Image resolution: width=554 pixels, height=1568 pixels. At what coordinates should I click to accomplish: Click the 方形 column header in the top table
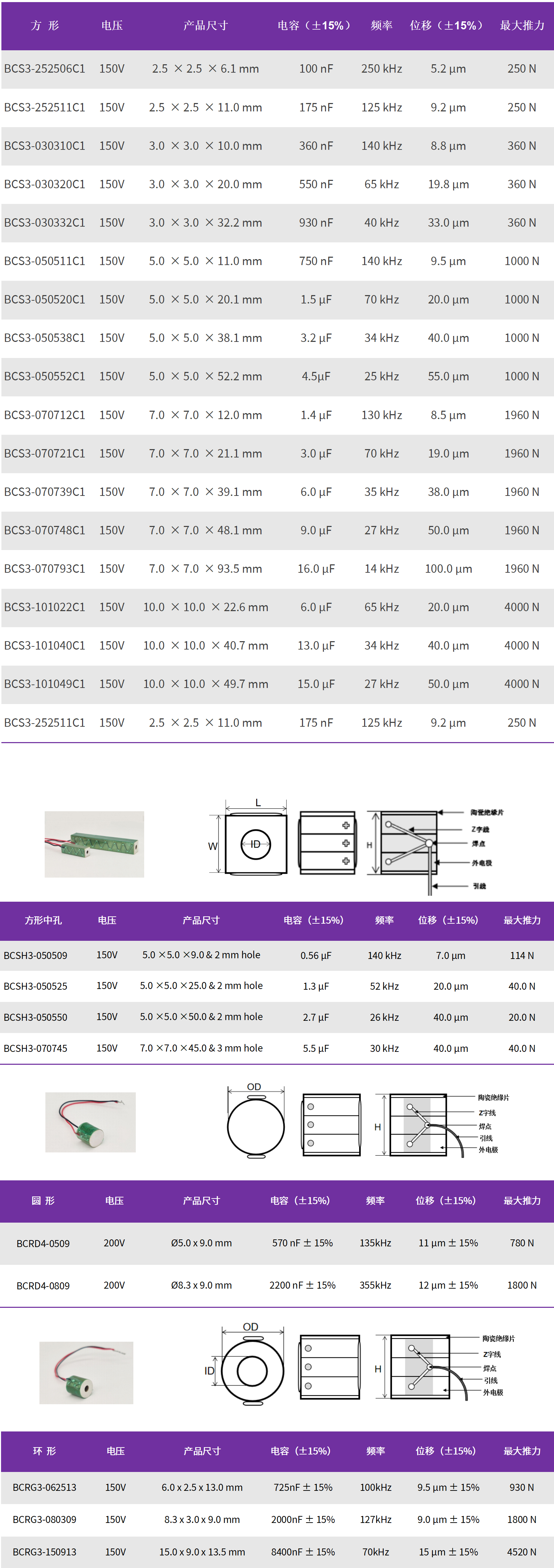pos(44,25)
